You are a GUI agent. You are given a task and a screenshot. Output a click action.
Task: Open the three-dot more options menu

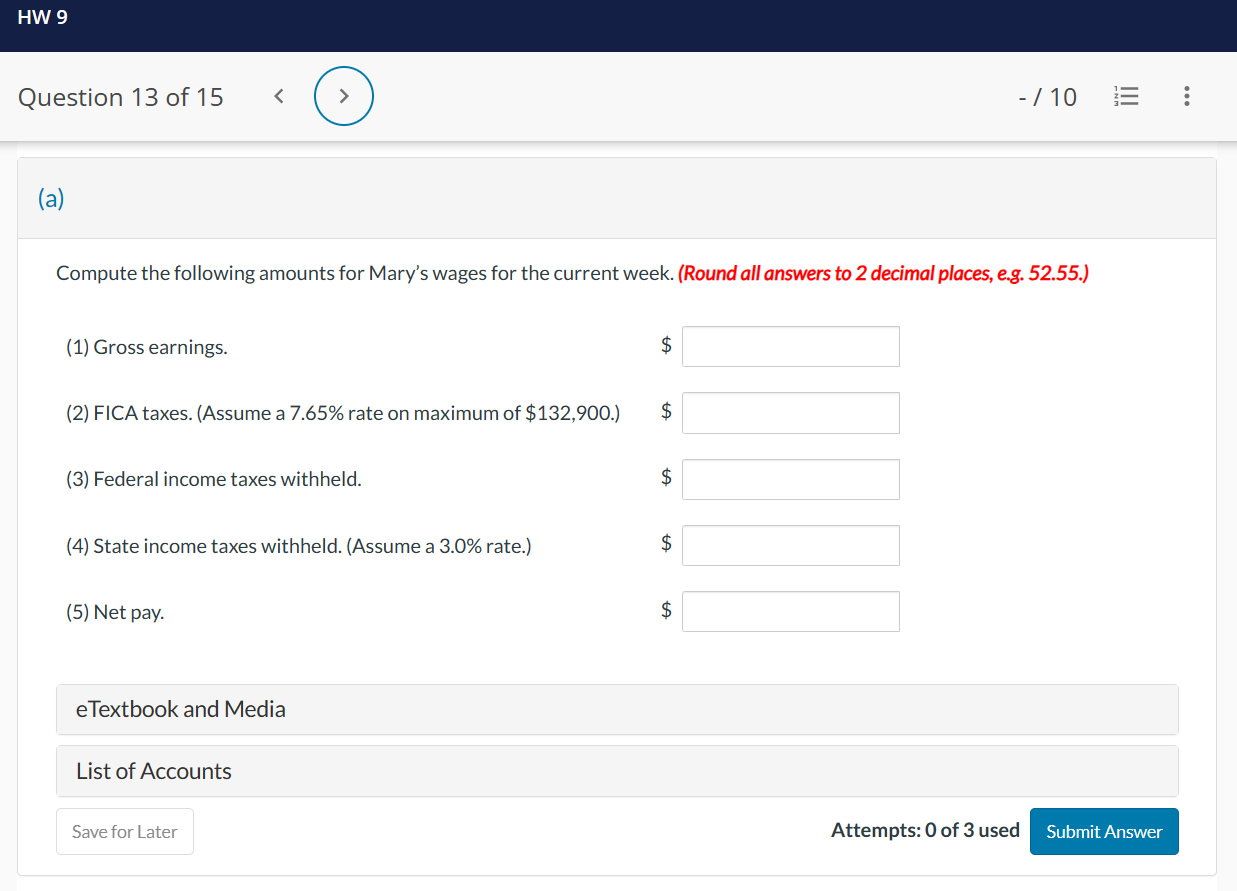coord(1186,97)
